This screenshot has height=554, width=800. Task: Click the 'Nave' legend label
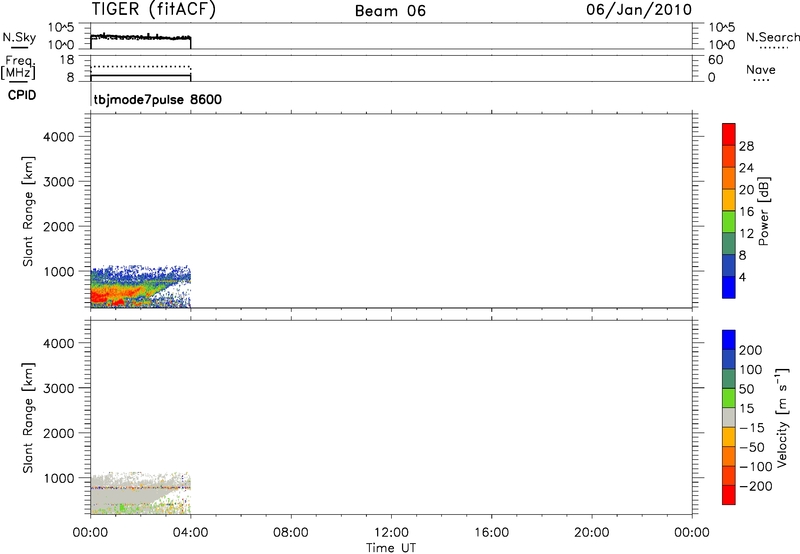point(761,70)
